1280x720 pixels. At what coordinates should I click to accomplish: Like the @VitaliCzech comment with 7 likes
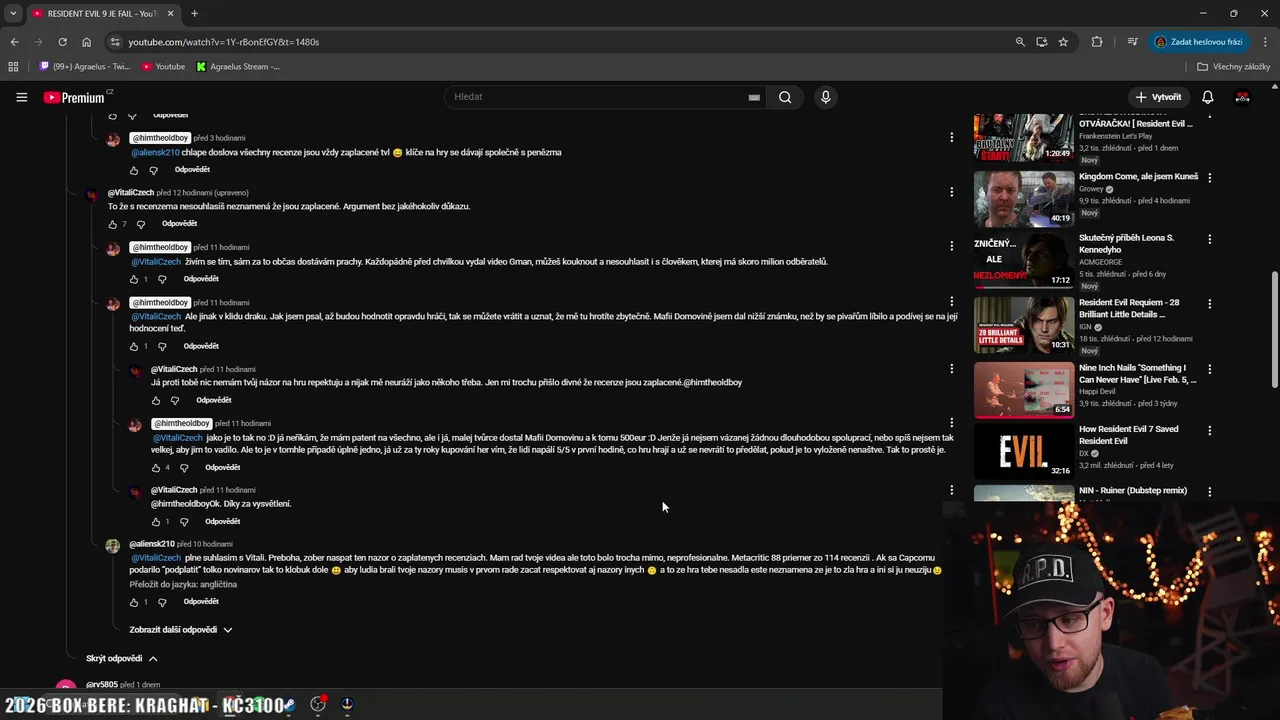(x=112, y=224)
